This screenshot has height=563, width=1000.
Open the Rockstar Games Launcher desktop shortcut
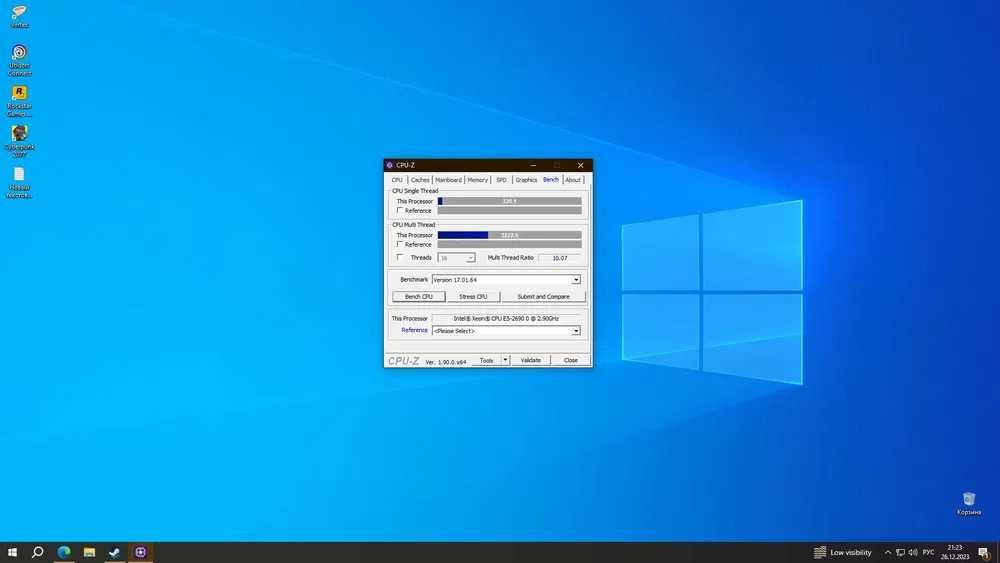tap(19, 101)
